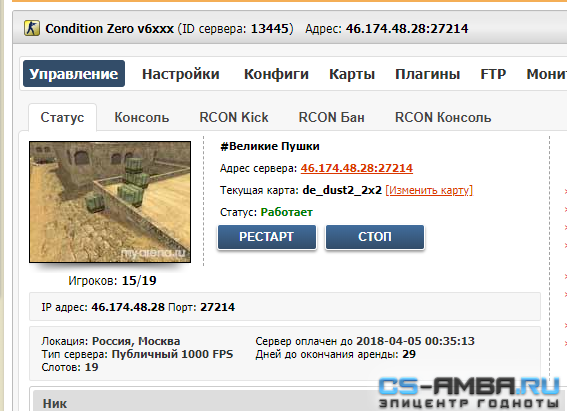567x411 pixels.
Task: Open the Конфиги section
Action: pos(276,74)
